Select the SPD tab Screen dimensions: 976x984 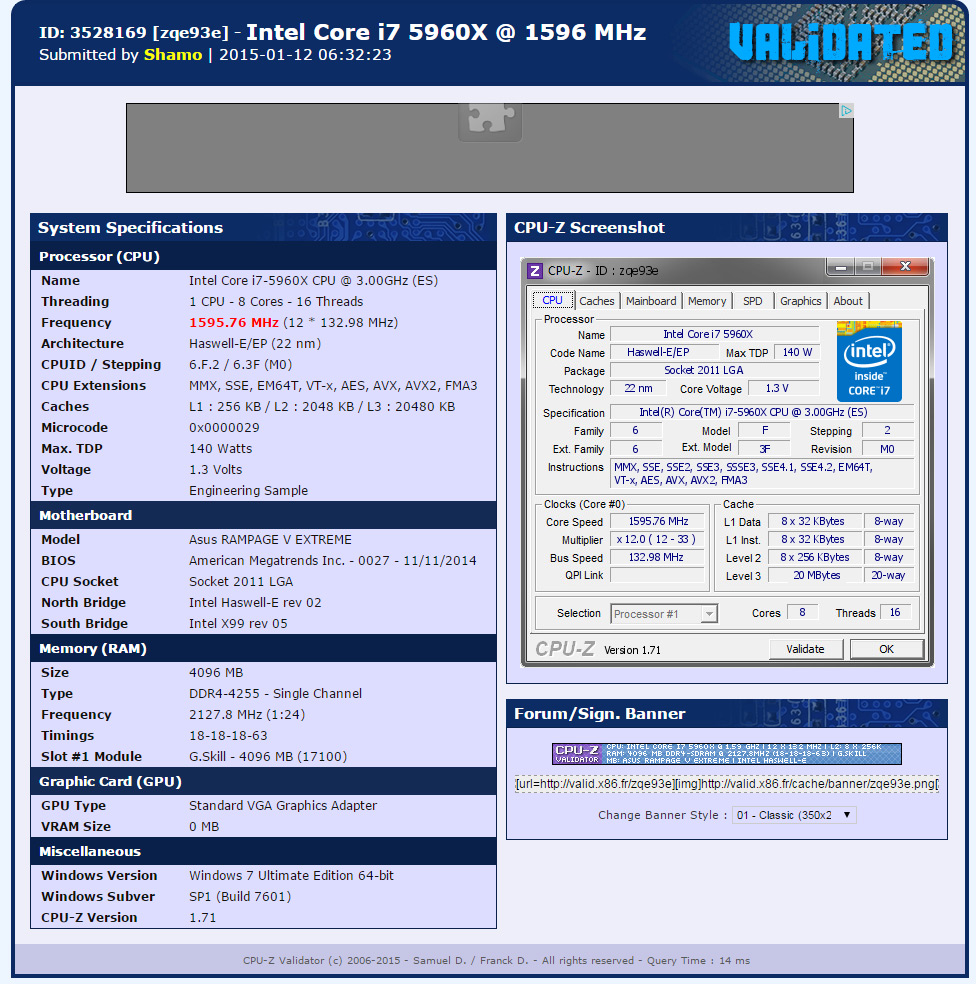tap(753, 301)
